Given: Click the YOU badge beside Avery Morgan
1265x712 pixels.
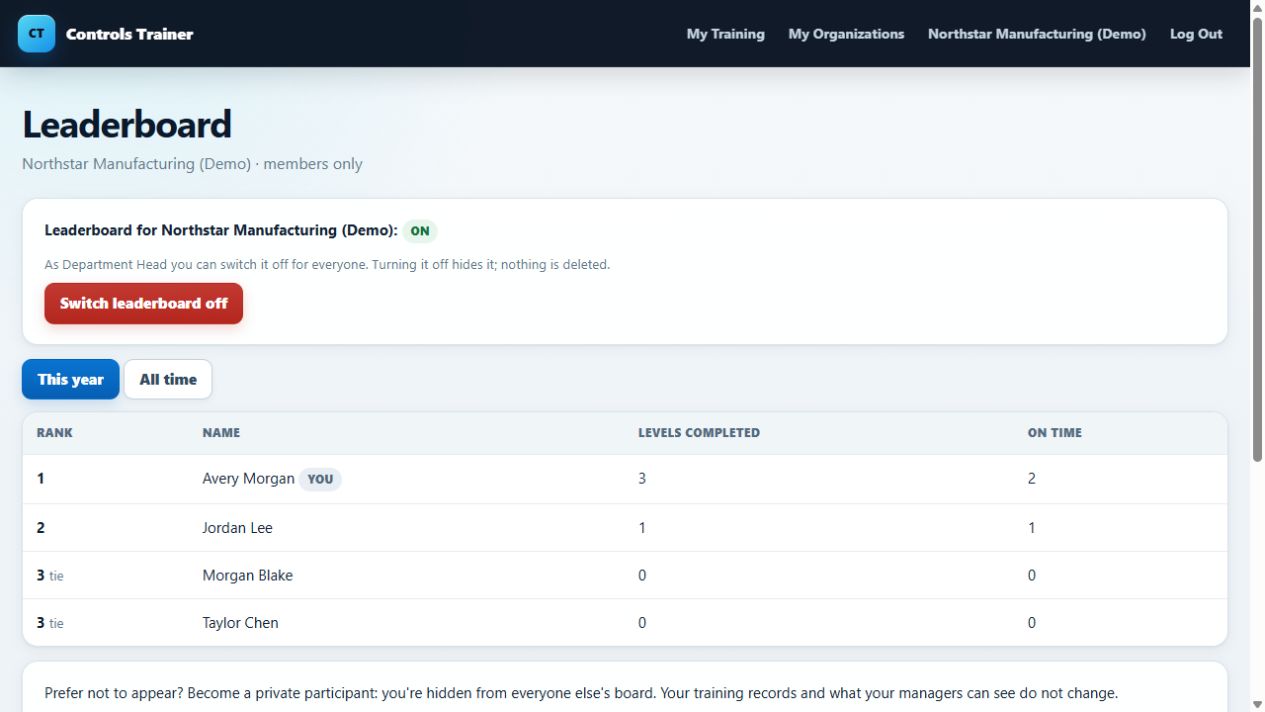Looking at the screenshot, I should pos(320,479).
